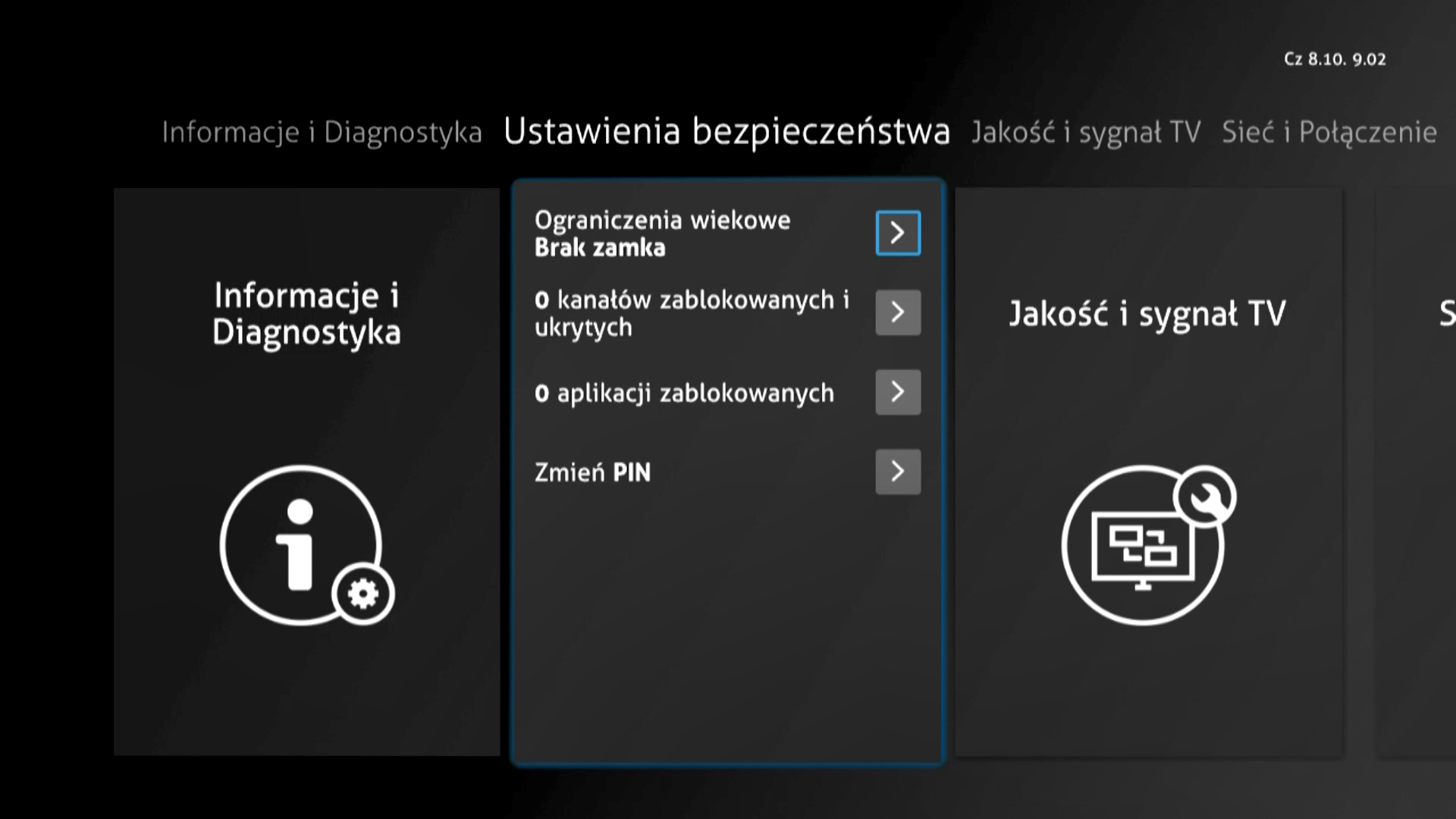
Task: Select Informacje i Diagnostyka card title
Action: pyautogui.click(x=306, y=313)
